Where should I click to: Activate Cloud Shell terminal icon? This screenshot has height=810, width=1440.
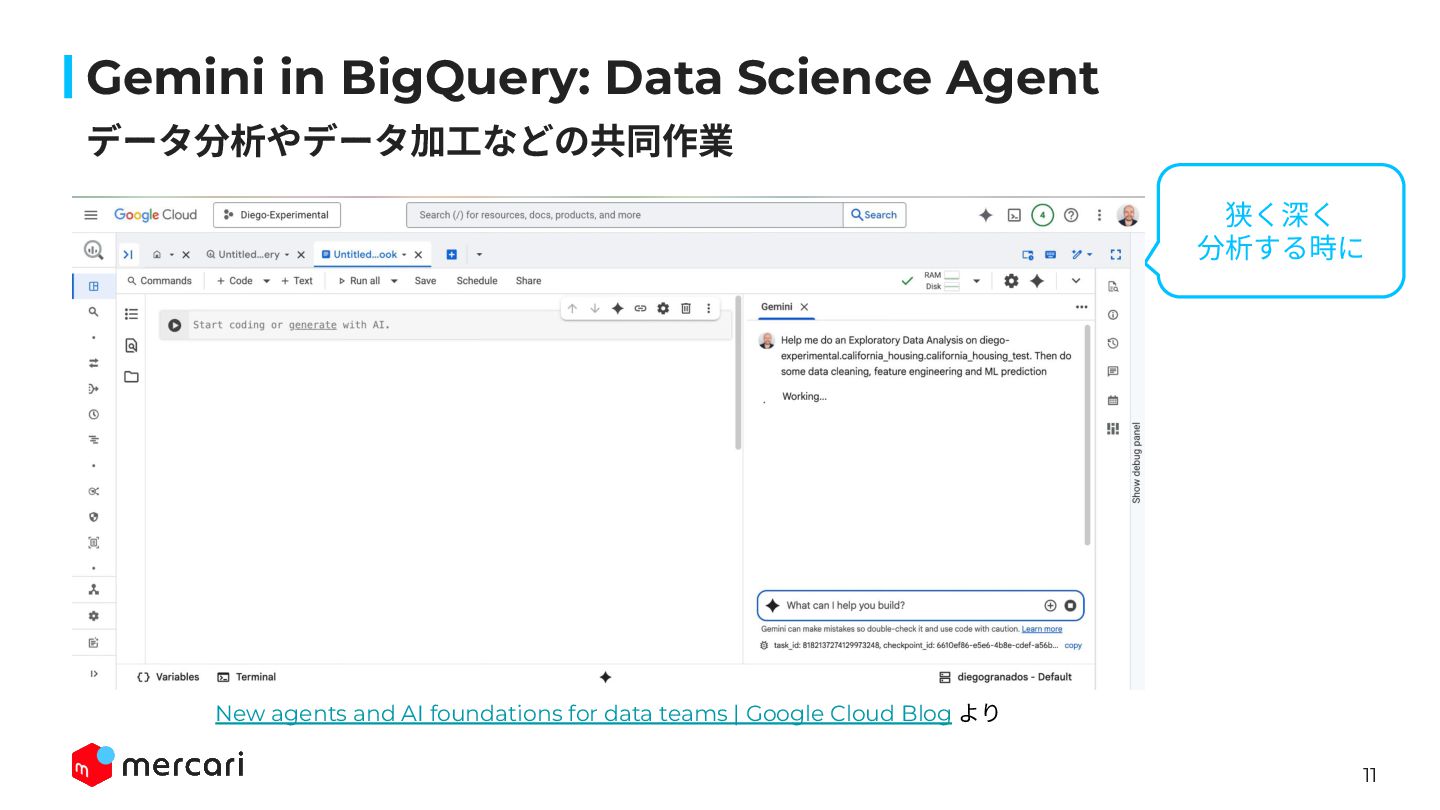pyautogui.click(x=1014, y=215)
